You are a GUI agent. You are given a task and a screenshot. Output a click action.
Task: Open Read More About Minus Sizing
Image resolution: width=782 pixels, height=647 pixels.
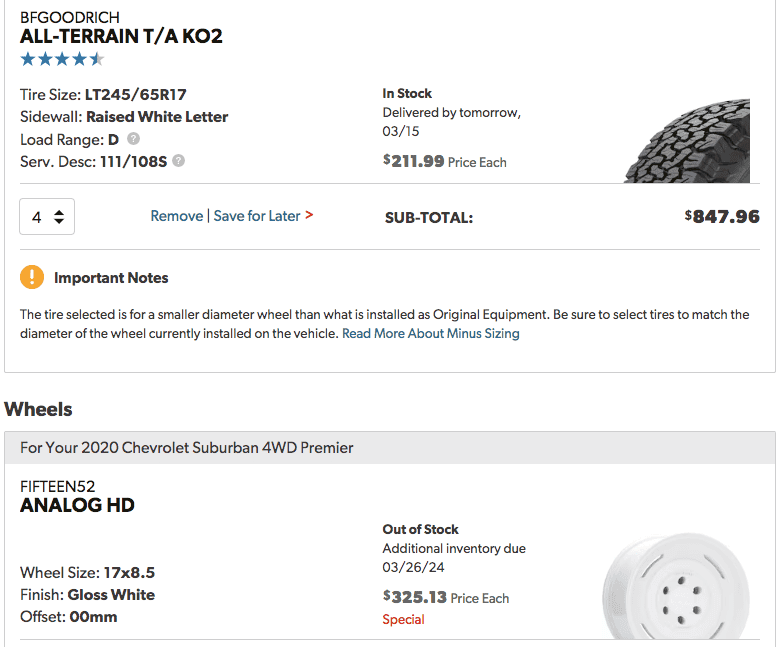[x=430, y=333]
